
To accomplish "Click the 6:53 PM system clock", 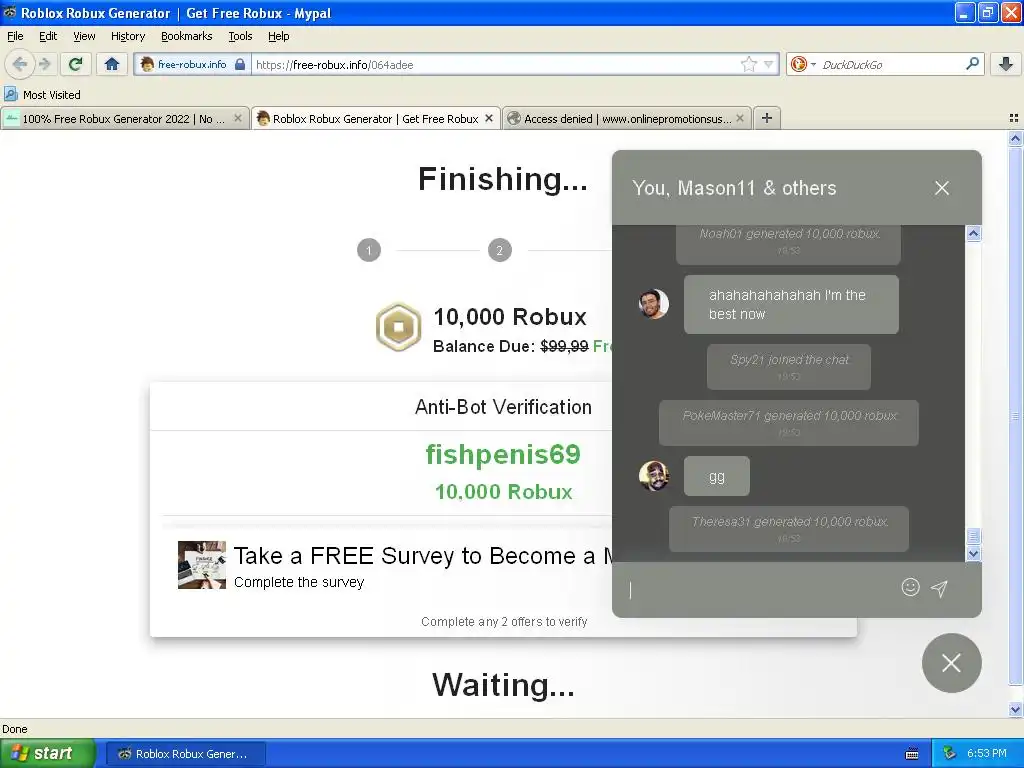I will (987, 753).
